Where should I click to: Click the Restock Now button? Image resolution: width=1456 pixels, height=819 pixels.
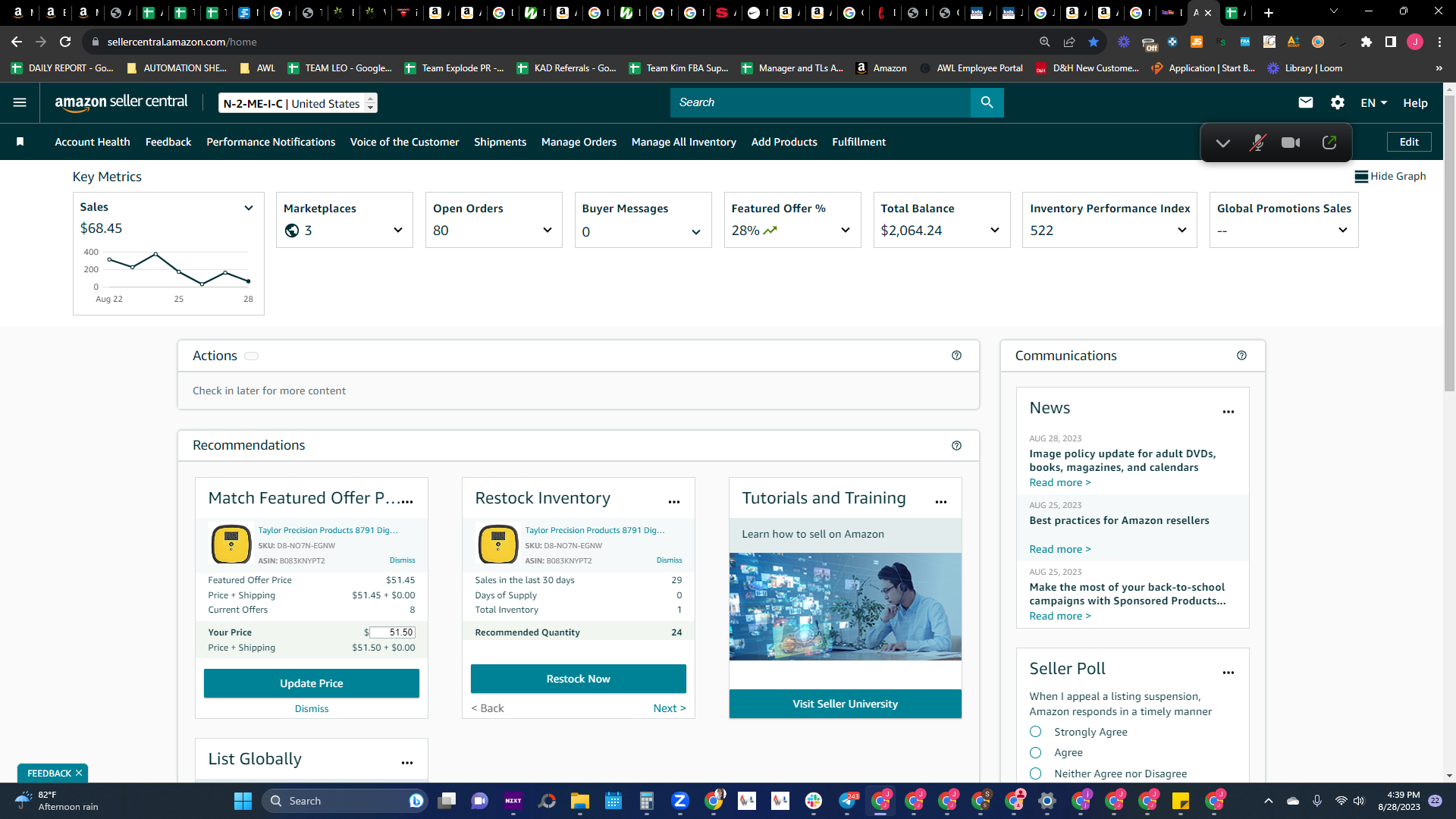(579, 679)
